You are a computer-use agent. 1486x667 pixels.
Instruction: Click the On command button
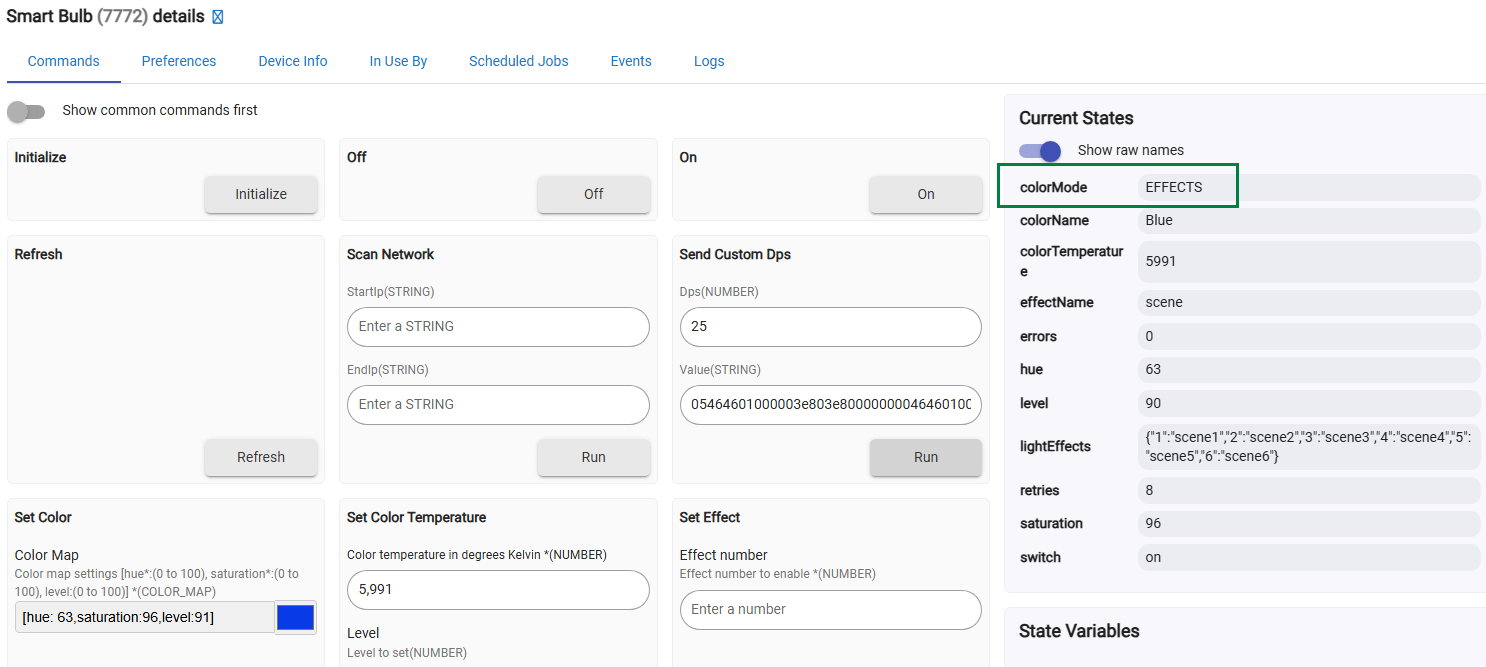click(925, 194)
